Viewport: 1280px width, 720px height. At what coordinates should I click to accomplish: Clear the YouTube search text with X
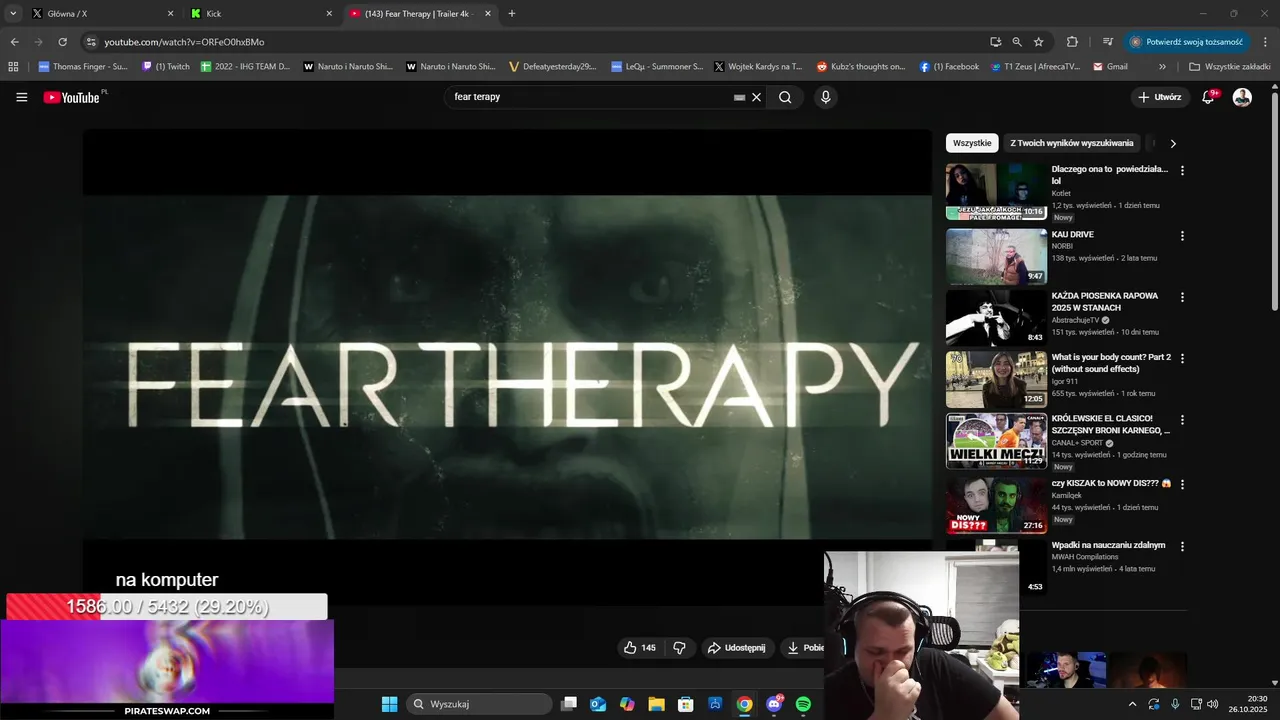point(757,97)
